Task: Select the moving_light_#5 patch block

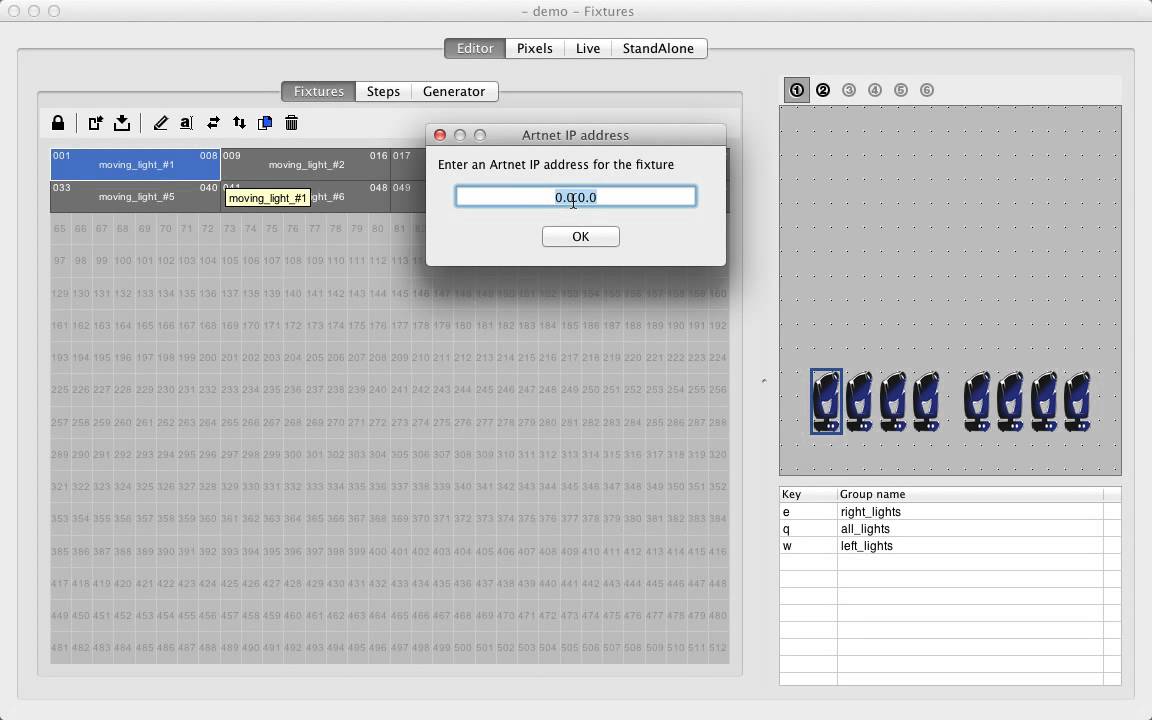Action: (x=135, y=197)
